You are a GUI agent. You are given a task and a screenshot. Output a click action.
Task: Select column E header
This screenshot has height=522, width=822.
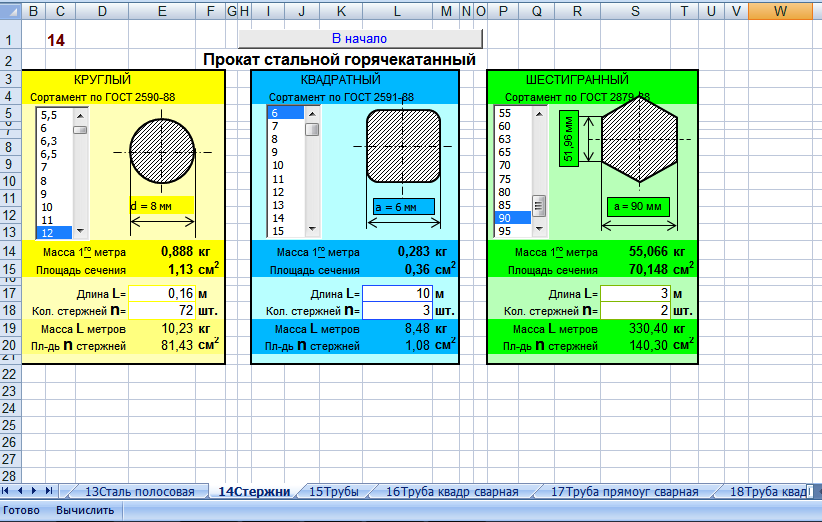[x=162, y=11]
